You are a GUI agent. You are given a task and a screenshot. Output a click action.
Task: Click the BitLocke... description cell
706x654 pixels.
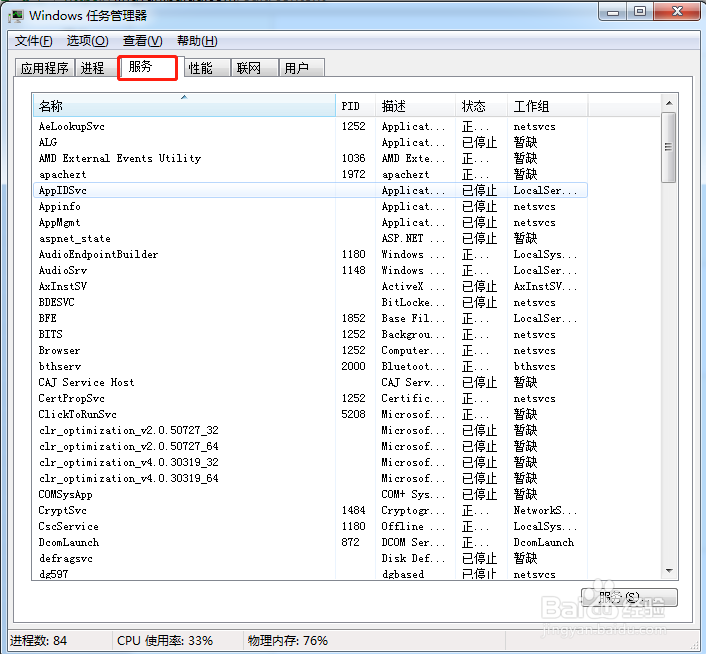pyautogui.click(x=413, y=302)
